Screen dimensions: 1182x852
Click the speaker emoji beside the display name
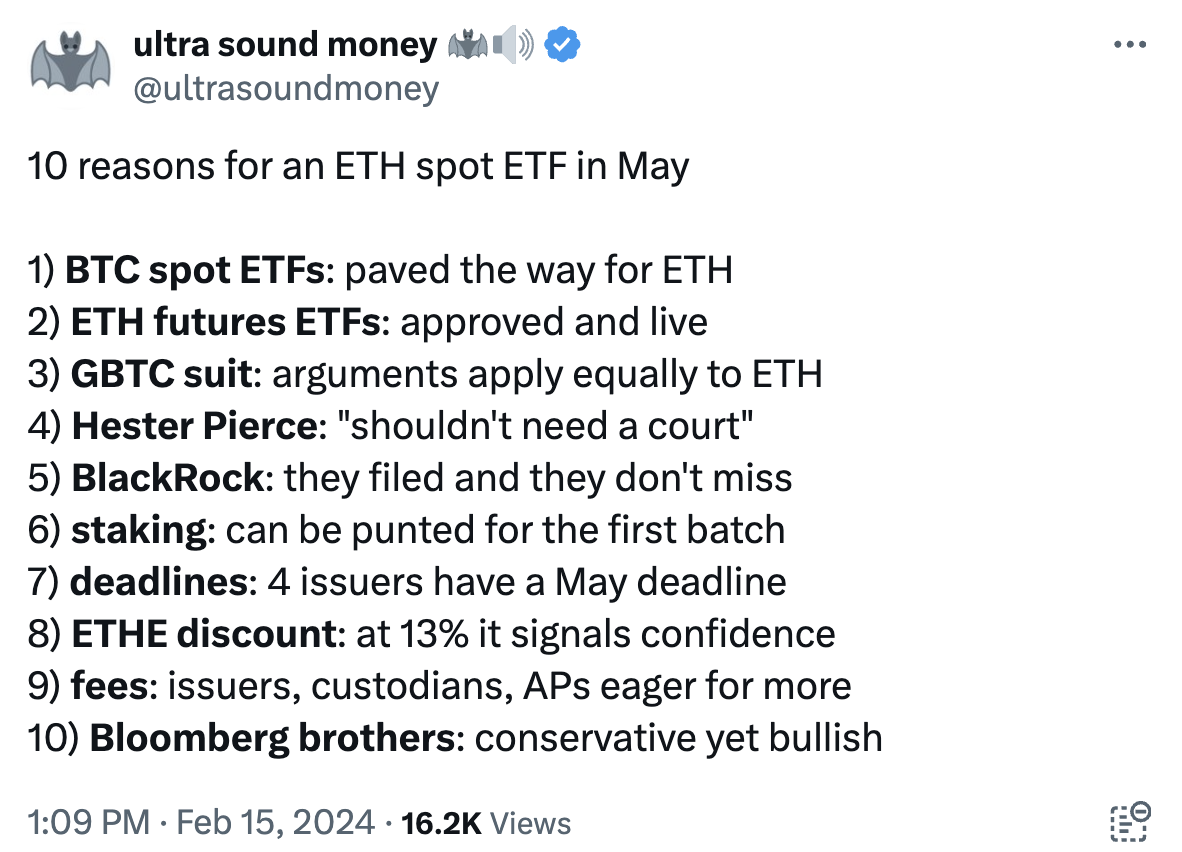point(515,45)
